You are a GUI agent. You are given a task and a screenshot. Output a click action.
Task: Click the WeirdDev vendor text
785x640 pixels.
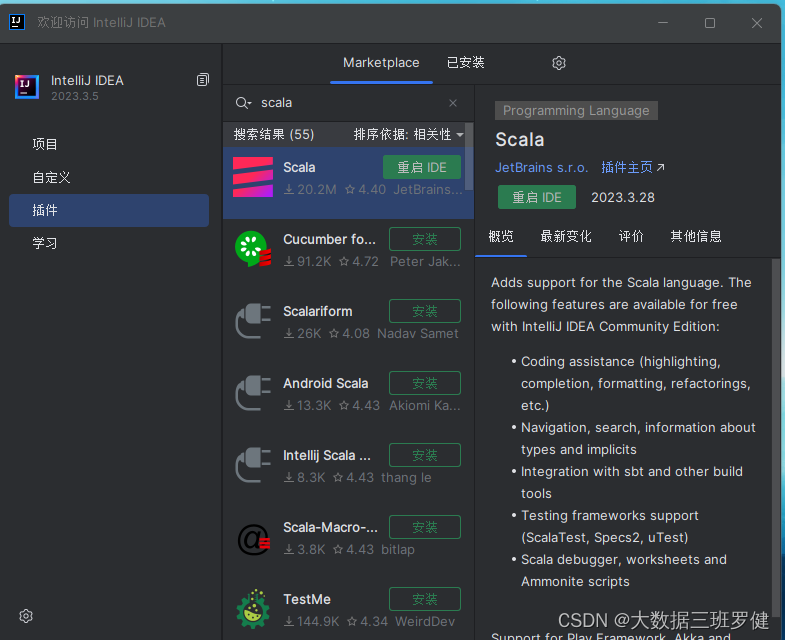click(x=425, y=622)
